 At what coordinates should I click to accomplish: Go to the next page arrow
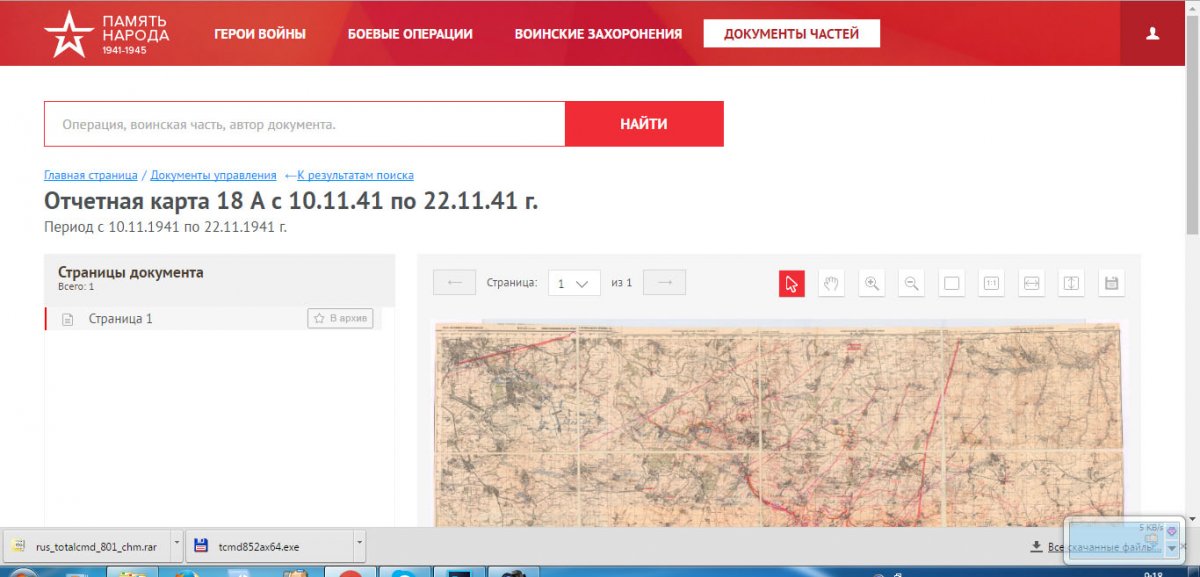(664, 283)
